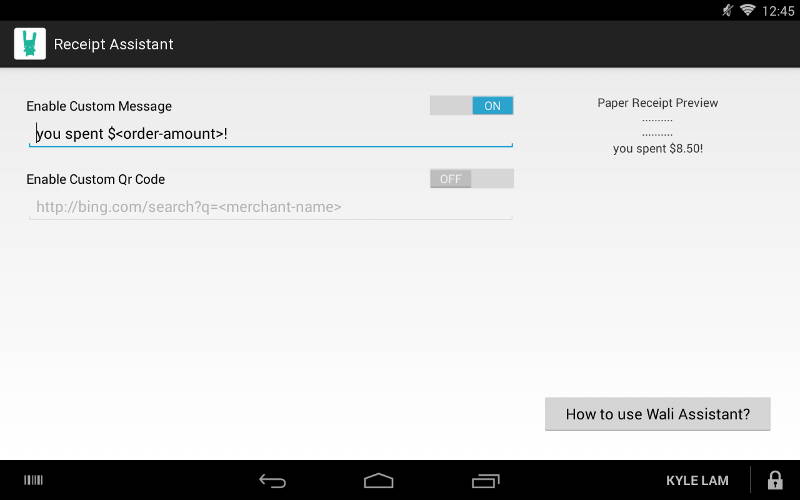Tap the lock icon beside KYLE LAM
This screenshot has width=800, height=500.
[x=775, y=480]
